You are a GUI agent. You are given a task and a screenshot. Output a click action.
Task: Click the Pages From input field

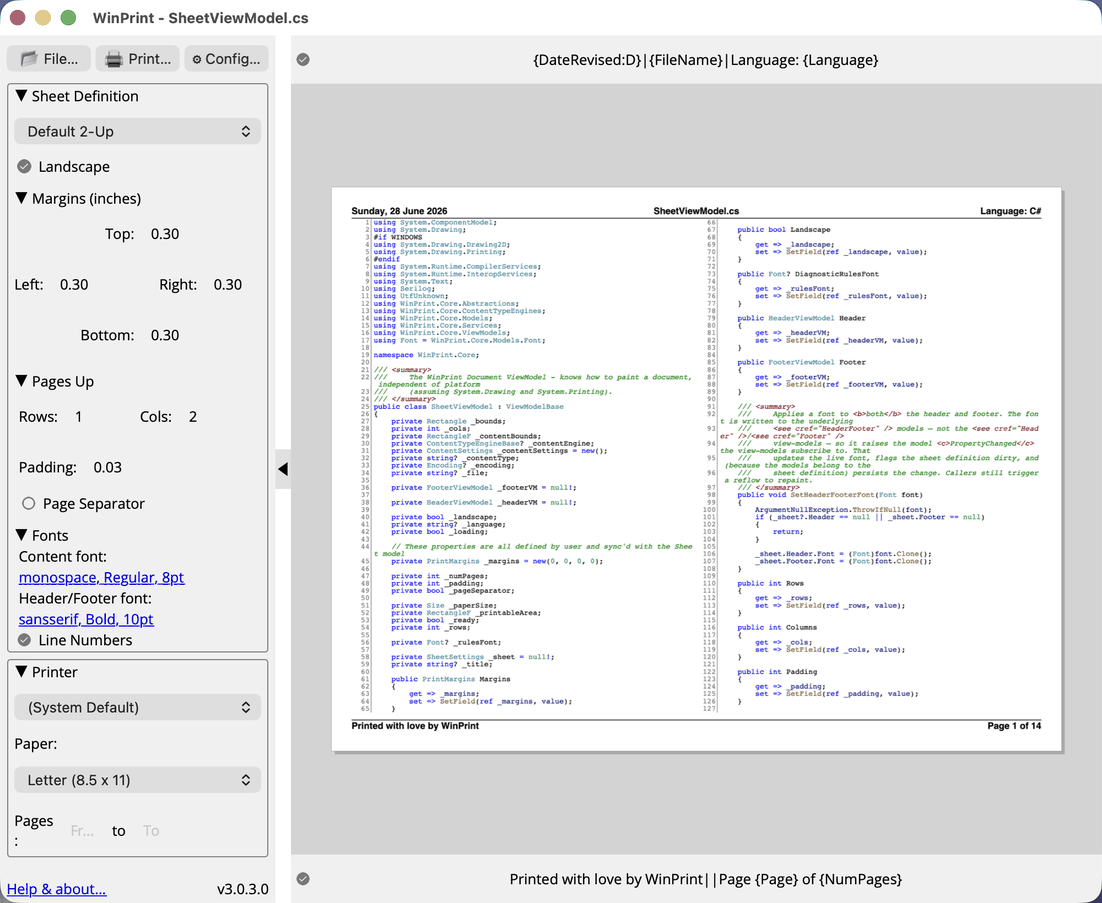82,831
